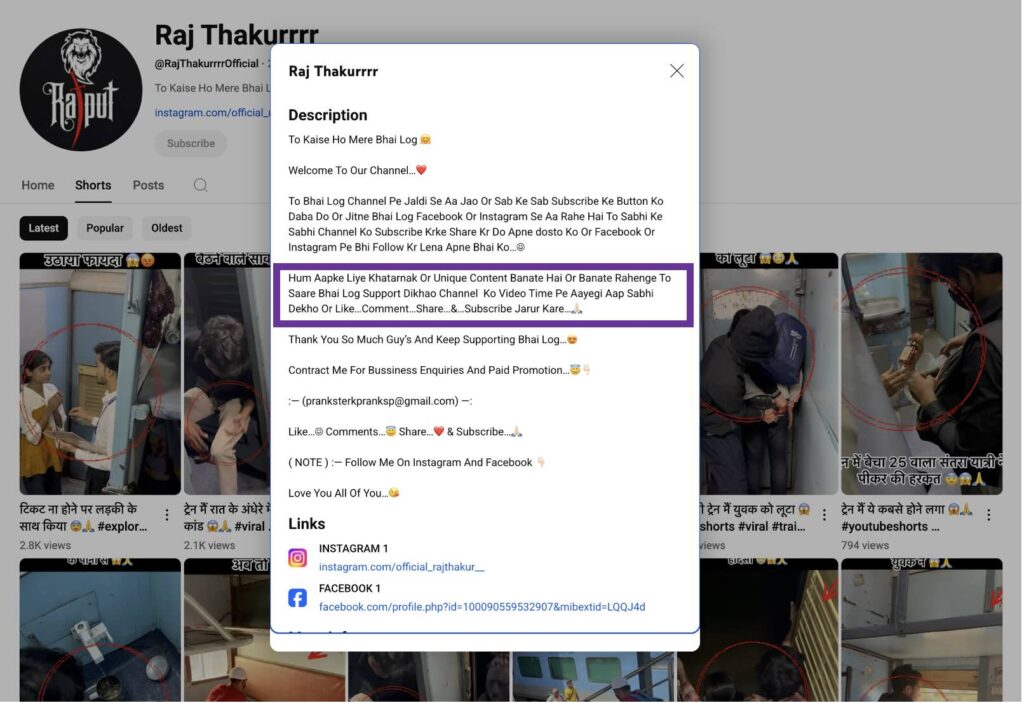Viewport: 1024px width, 703px height.
Task: Open the orange seller short with 794 views
Action: [921, 374]
